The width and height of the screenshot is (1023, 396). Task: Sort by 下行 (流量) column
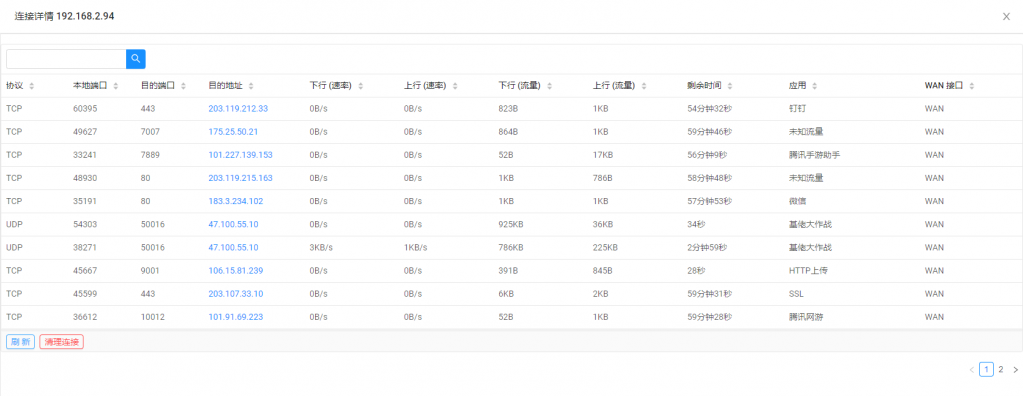click(549, 86)
